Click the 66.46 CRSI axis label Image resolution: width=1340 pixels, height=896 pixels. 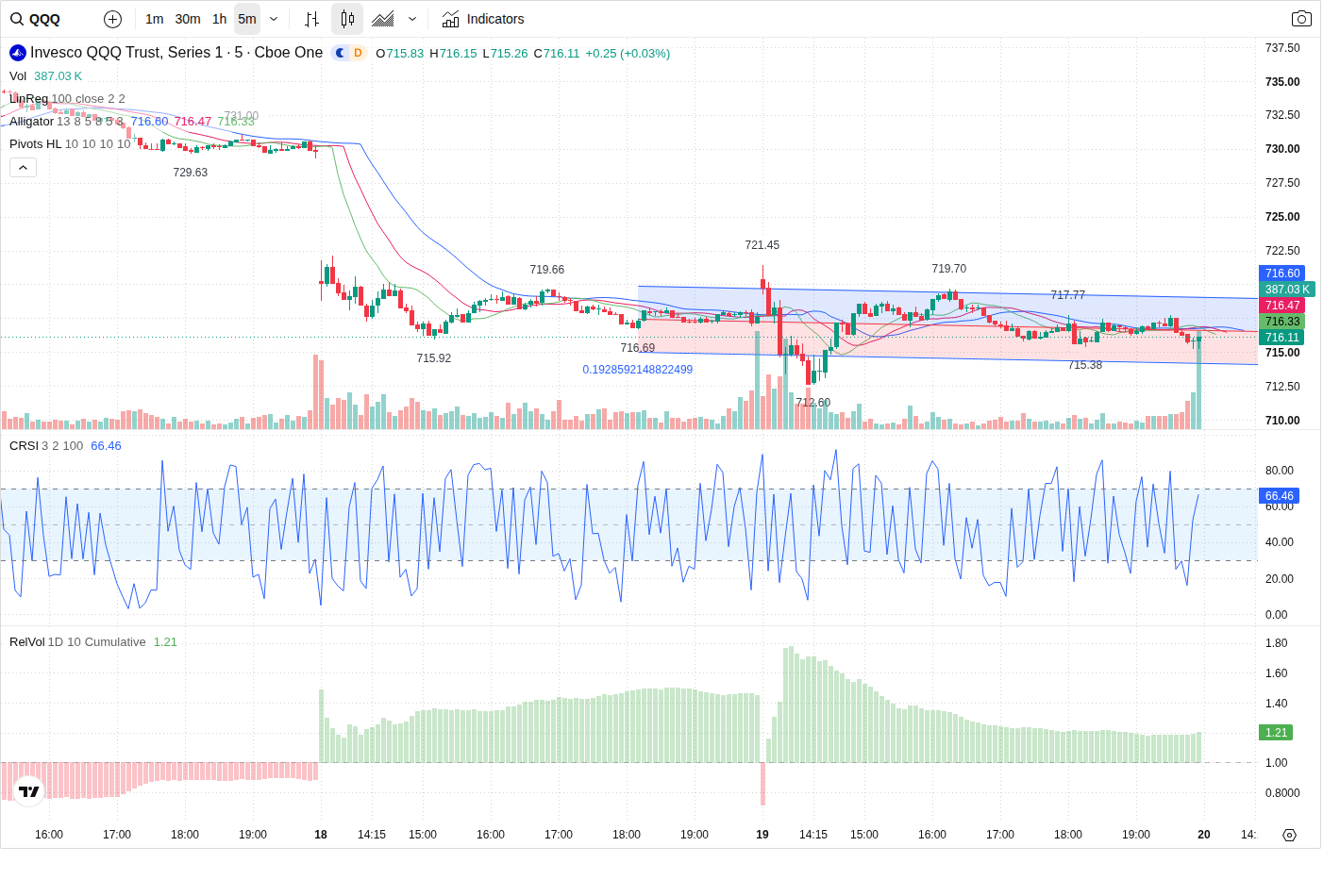click(x=1280, y=496)
